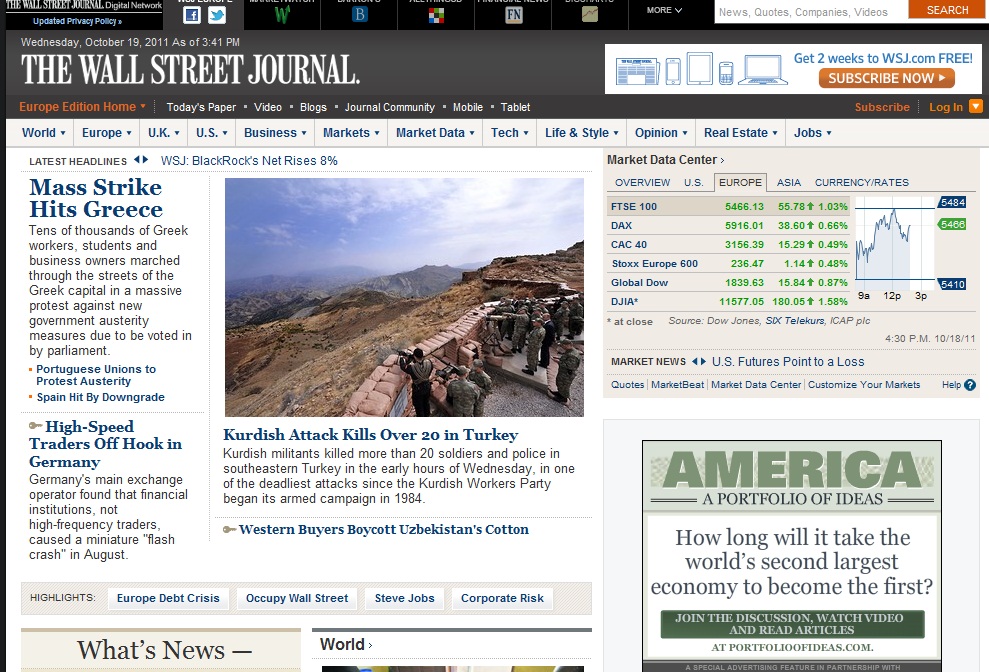Expand the Markets navigation menu

[x=351, y=133]
